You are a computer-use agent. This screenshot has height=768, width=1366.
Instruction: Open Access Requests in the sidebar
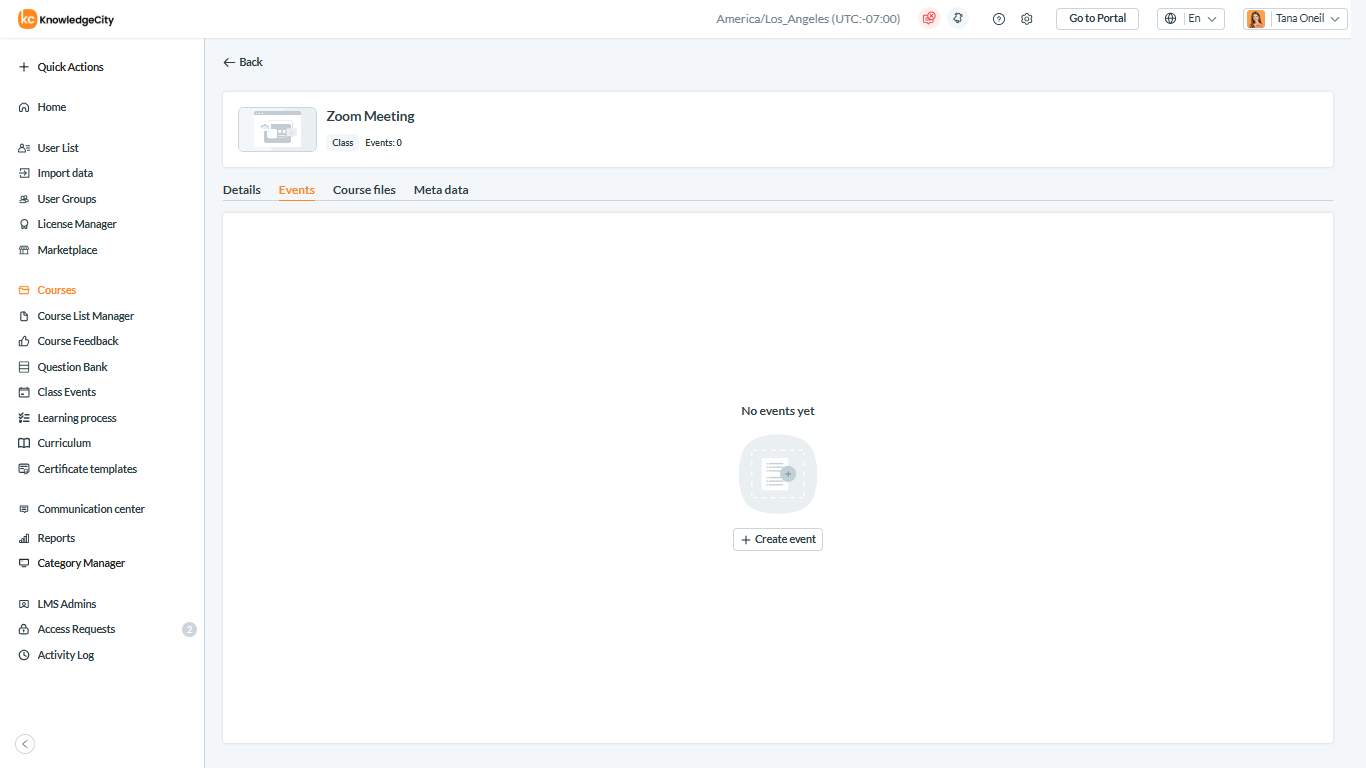click(x=76, y=629)
